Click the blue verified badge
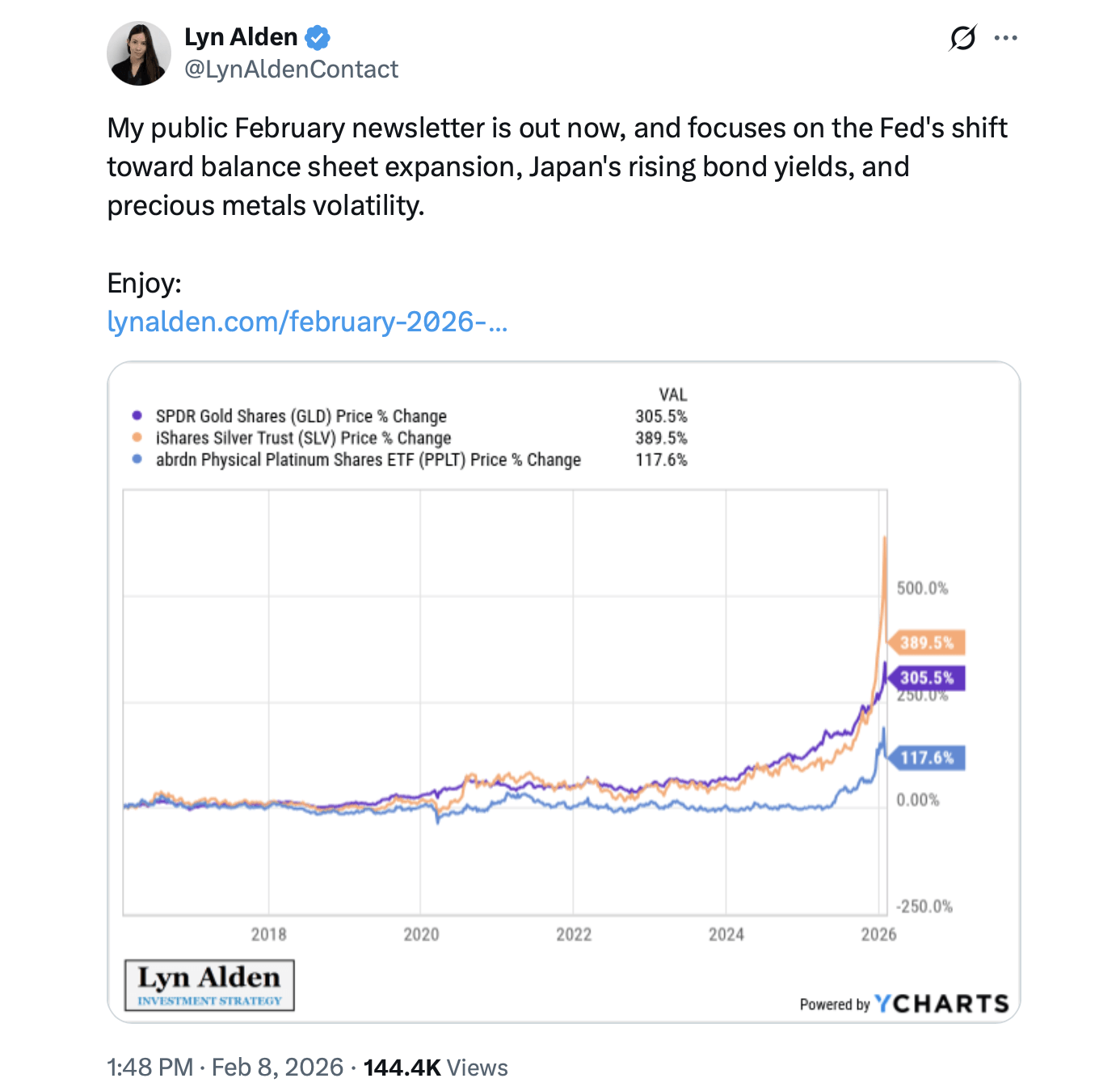1120x1091 pixels. (x=318, y=37)
